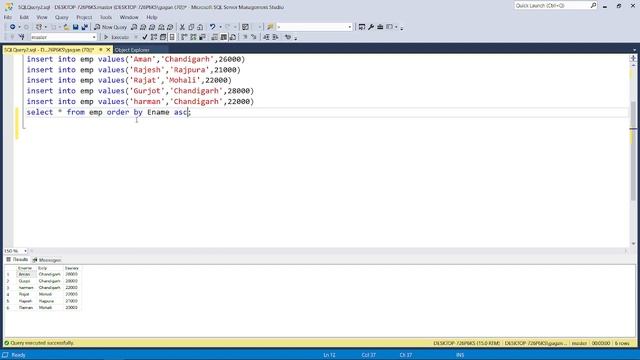The height and width of the screenshot is (360, 640).
Task: Click the Increase Indent icon
Action: (x=276, y=37)
